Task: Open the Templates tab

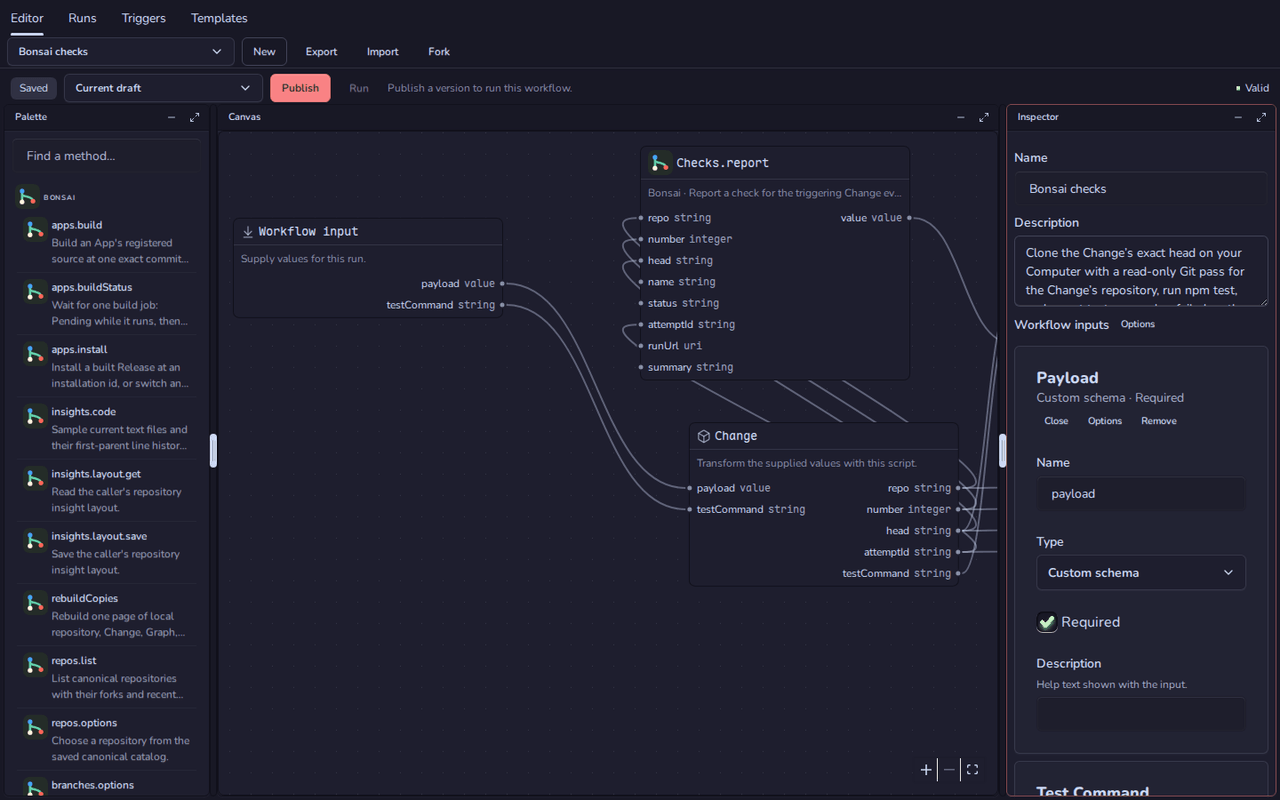Action: tap(219, 18)
